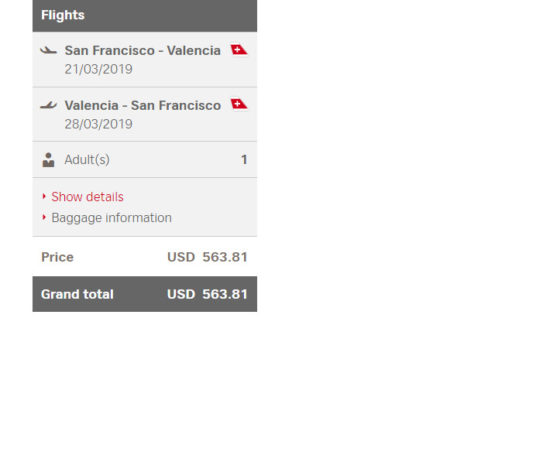
Task: Click the 21/03/2019 departure date
Action: pos(99,69)
